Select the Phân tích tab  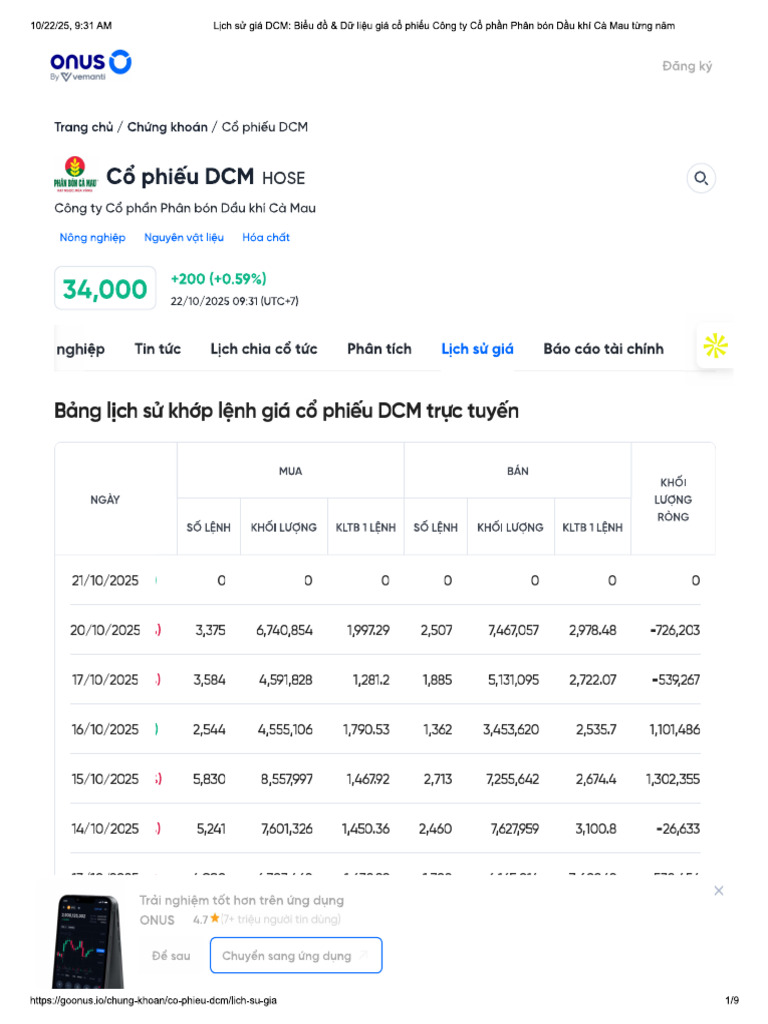[x=379, y=349]
